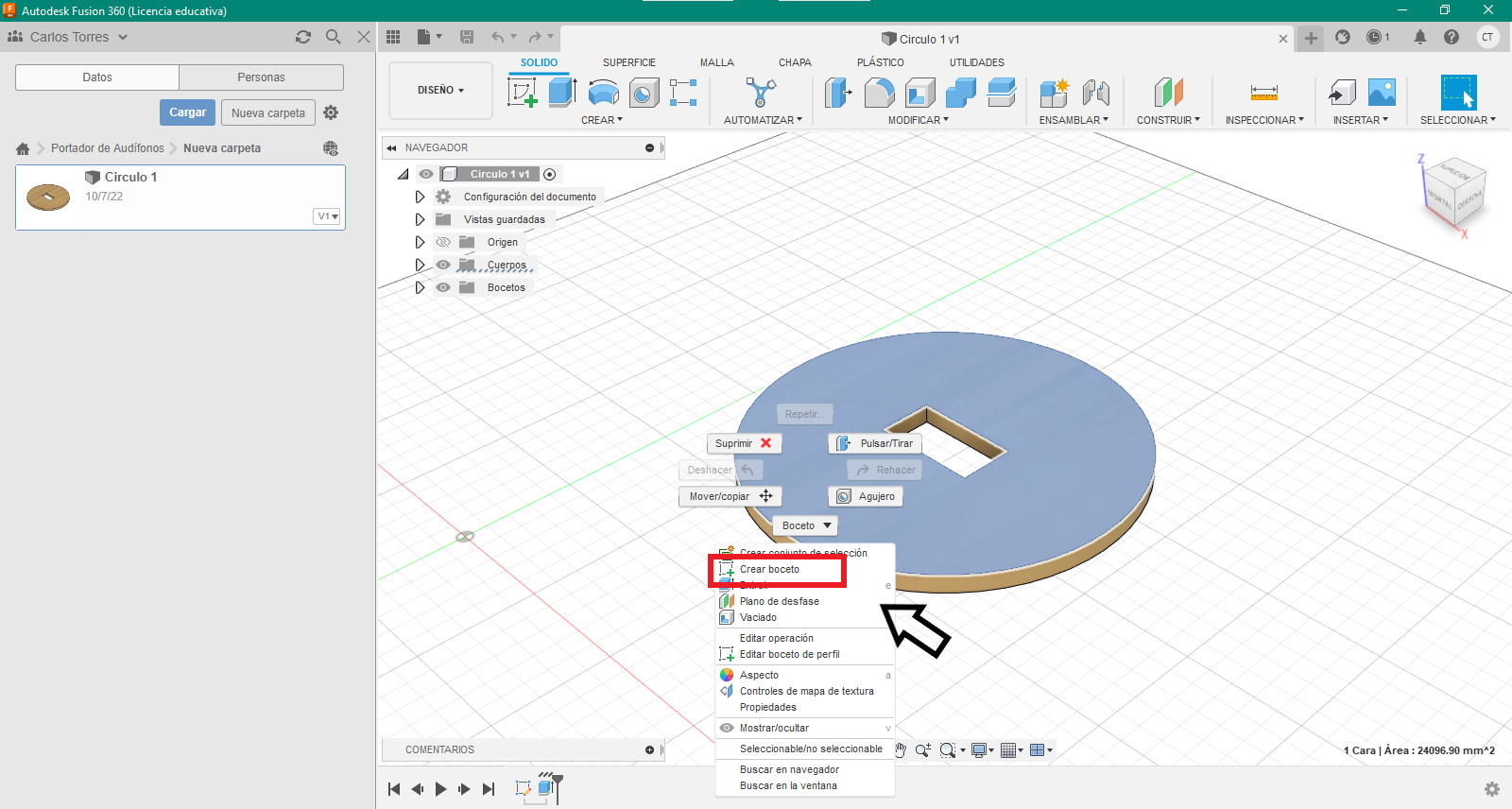Open the CREAR dropdown menu
Image resolution: width=1512 pixels, height=809 pixels.
(x=602, y=120)
